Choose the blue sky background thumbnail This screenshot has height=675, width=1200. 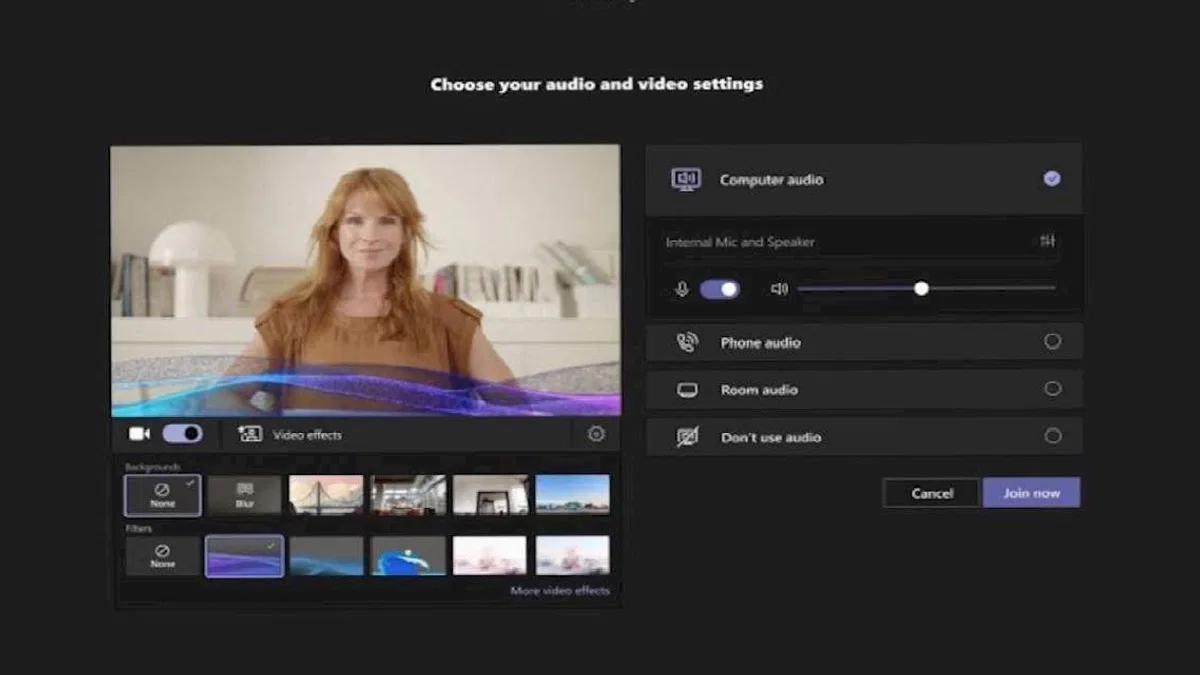pyautogui.click(x=572, y=495)
